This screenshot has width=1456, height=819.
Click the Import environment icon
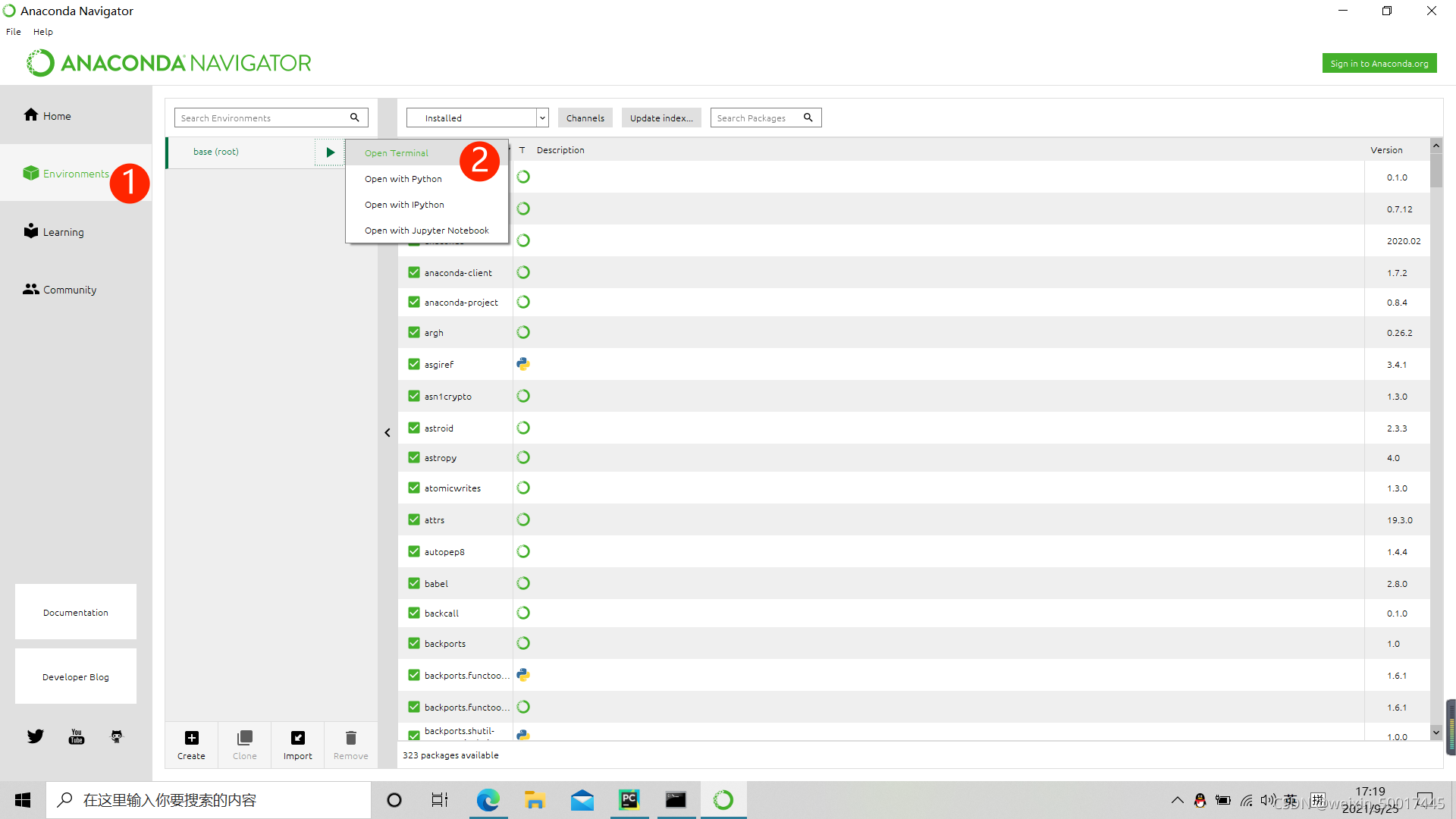[x=298, y=738]
